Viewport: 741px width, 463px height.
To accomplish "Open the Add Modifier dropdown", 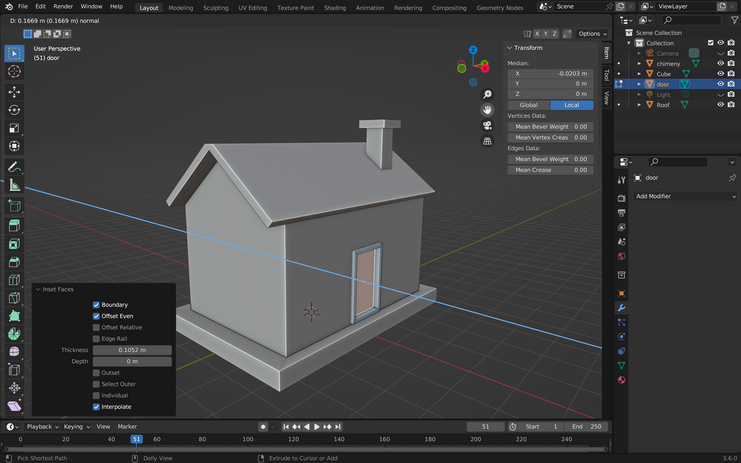I will 685,197.
